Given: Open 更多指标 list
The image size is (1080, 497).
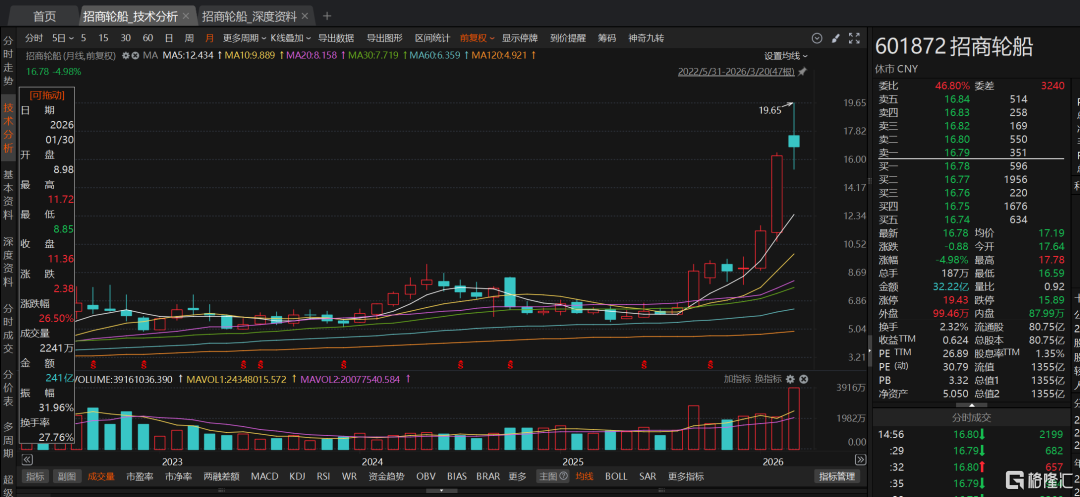Looking at the screenshot, I should click(686, 476).
